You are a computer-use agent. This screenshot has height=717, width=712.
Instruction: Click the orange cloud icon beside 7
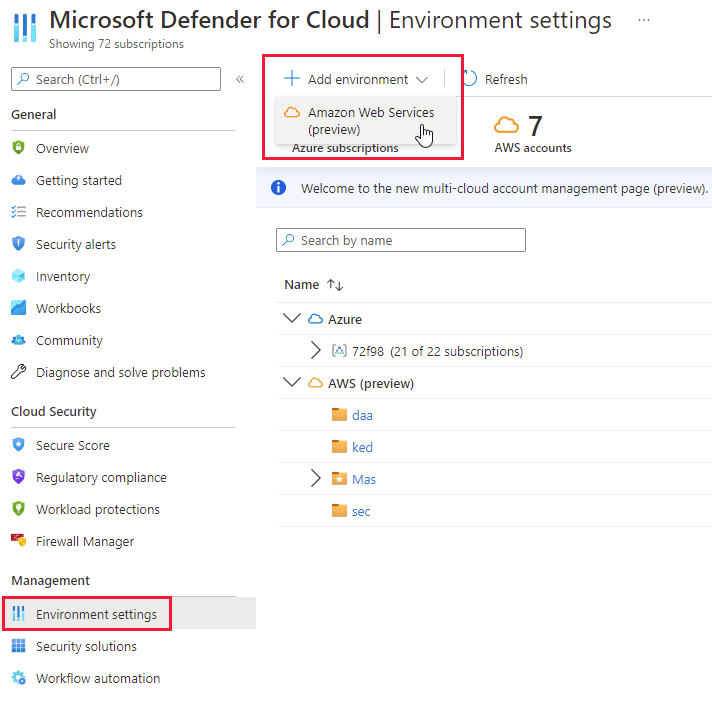tap(506, 125)
